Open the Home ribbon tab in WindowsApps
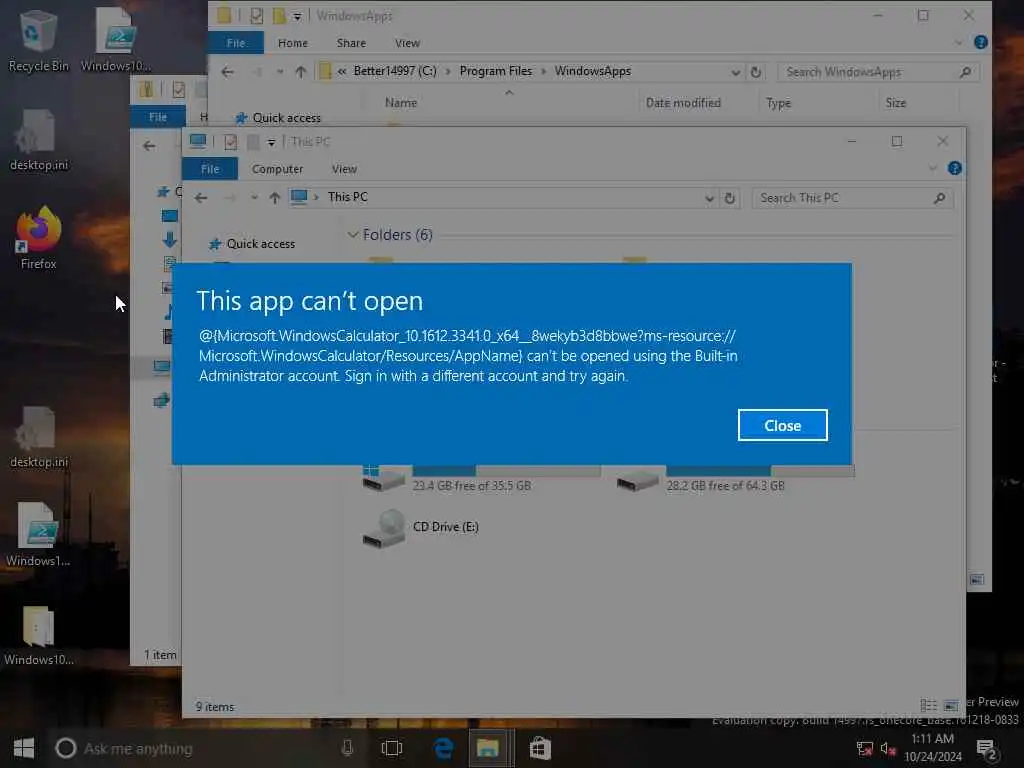The height and width of the screenshot is (768, 1024). click(x=293, y=43)
